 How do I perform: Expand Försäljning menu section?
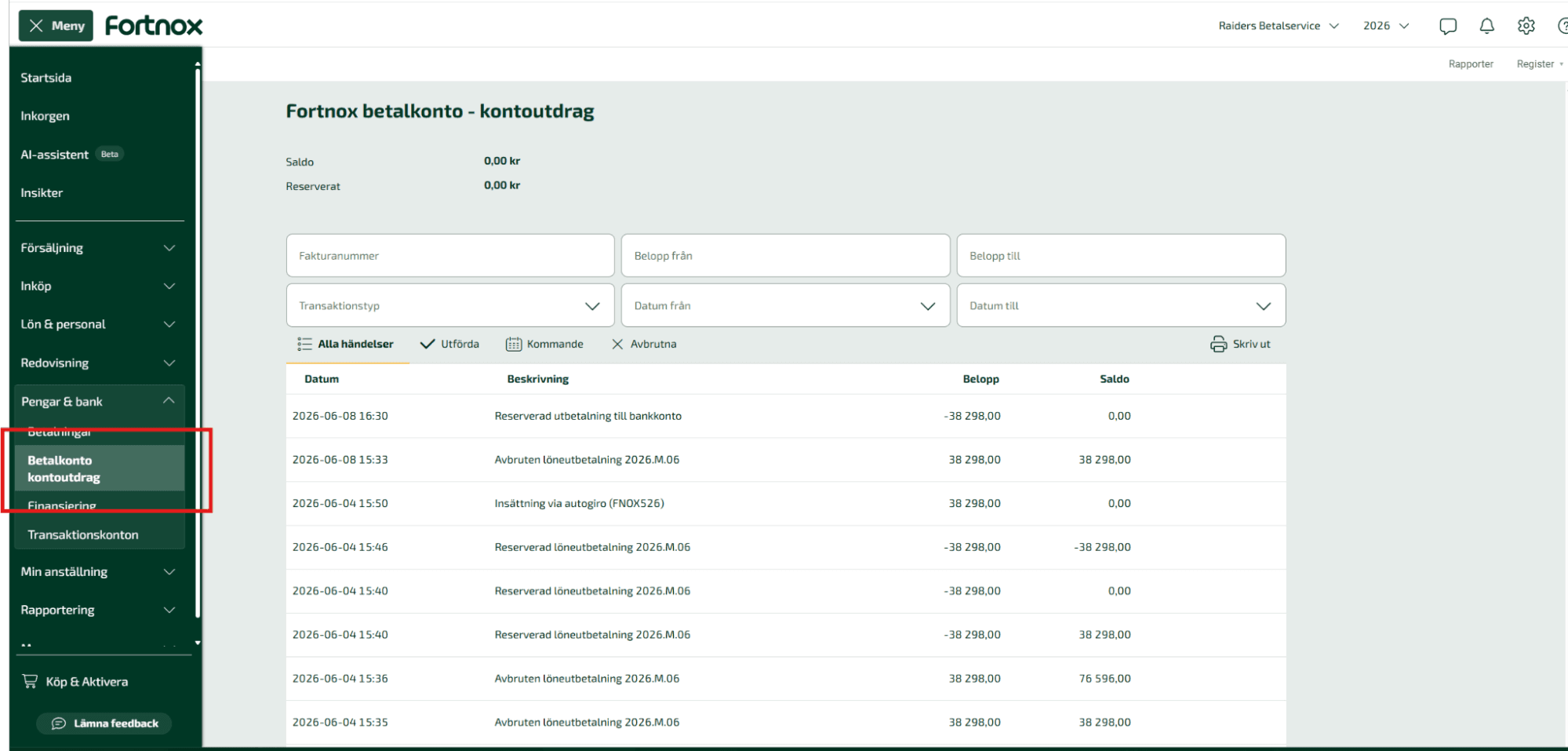pyautogui.click(x=99, y=248)
